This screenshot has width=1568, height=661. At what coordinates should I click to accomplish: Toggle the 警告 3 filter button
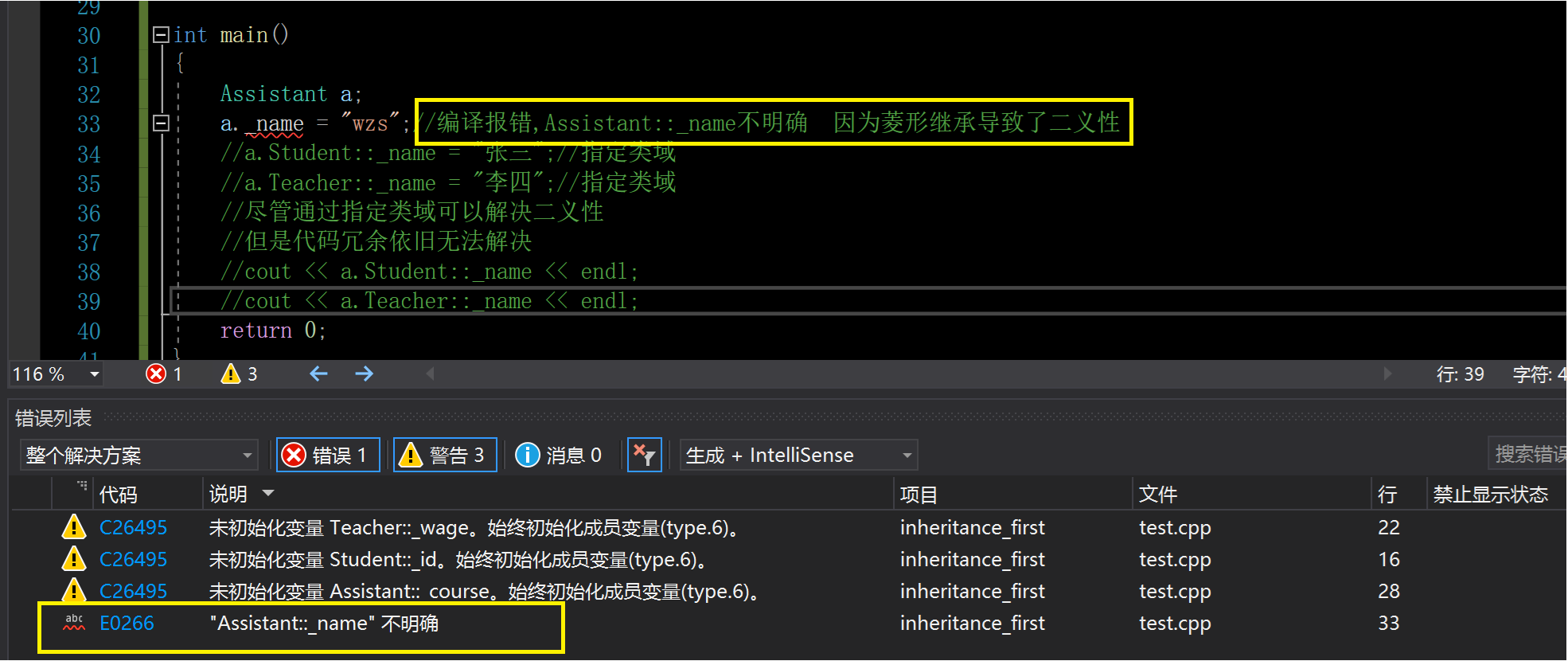(x=445, y=455)
